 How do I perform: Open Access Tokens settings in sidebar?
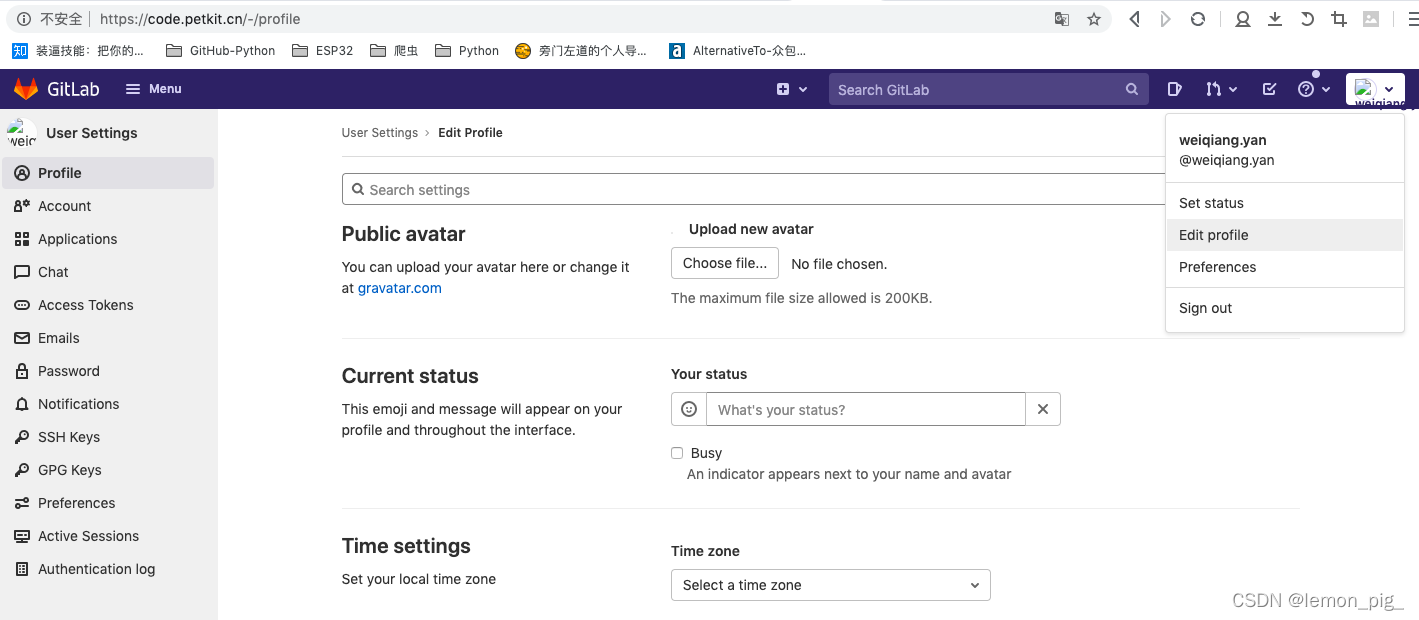point(85,305)
